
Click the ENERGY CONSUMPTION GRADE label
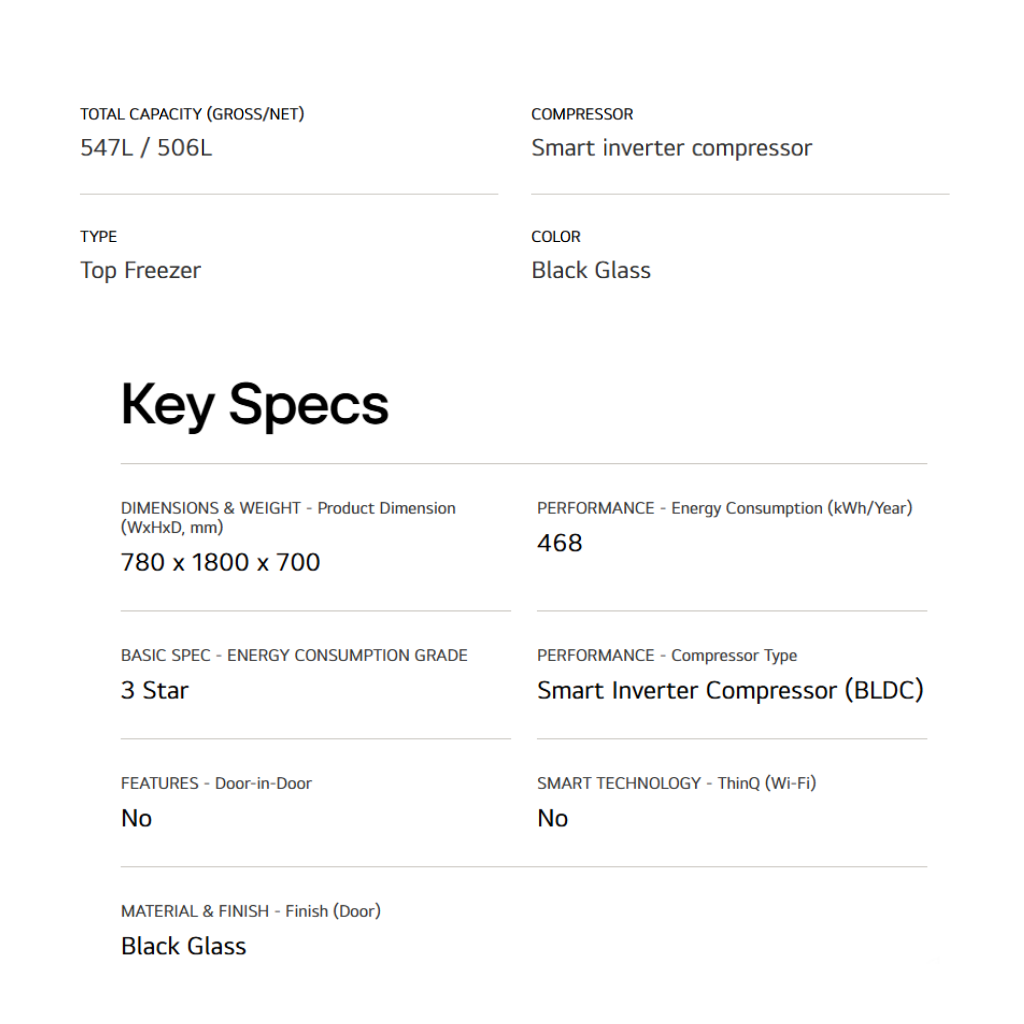[x=294, y=656]
